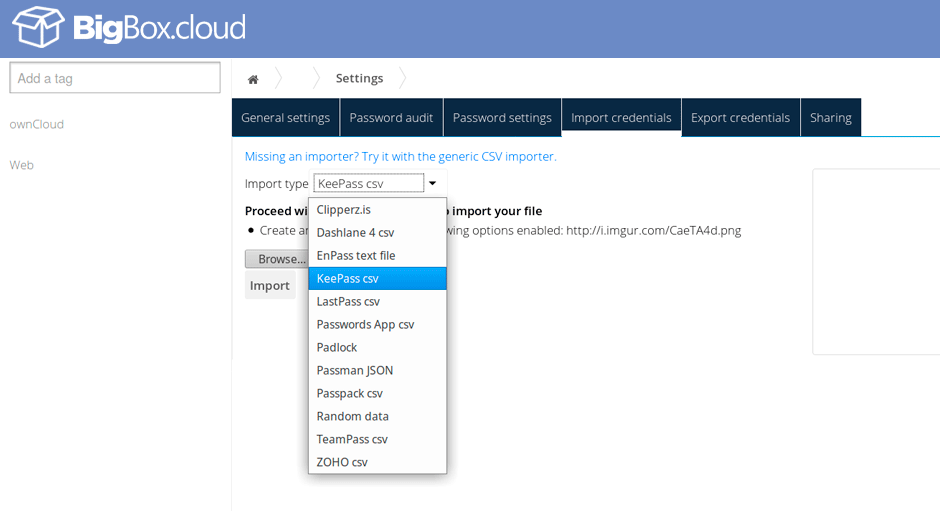Choose Passwords App csv option
The width and height of the screenshot is (940, 511).
(x=377, y=324)
